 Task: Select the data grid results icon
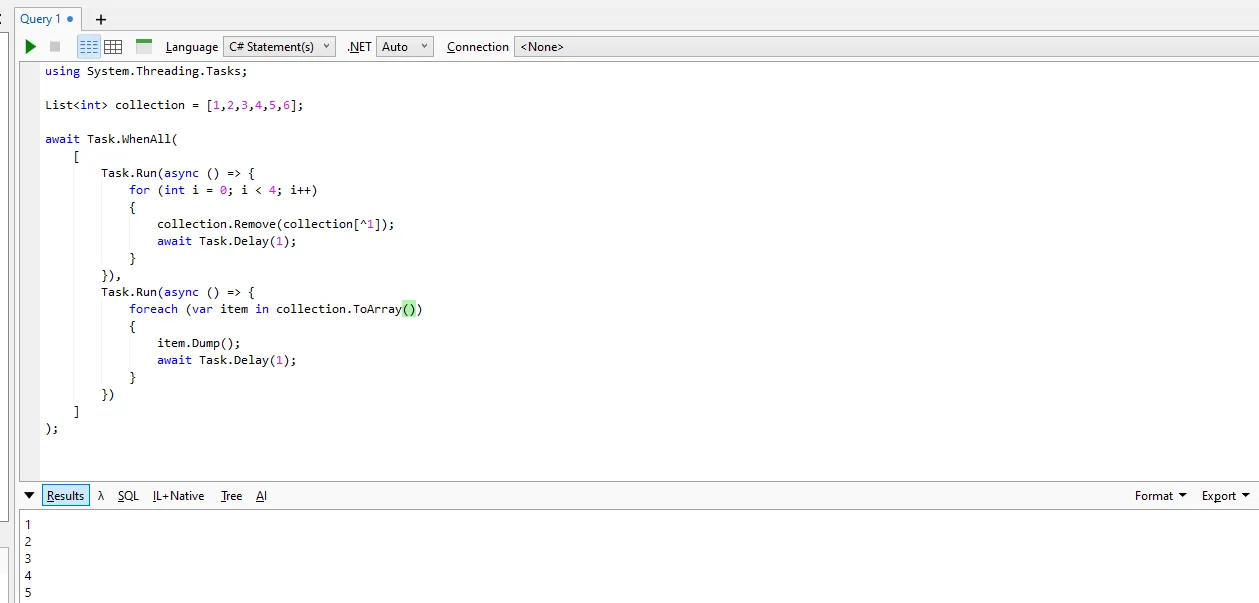(x=113, y=46)
